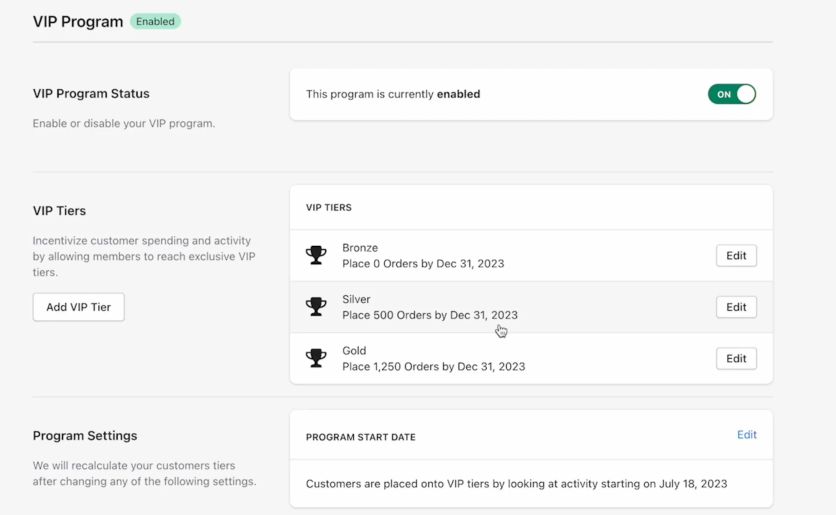Select the Program Settings section heading
Image resolution: width=836 pixels, height=515 pixels.
tap(85, 436)
